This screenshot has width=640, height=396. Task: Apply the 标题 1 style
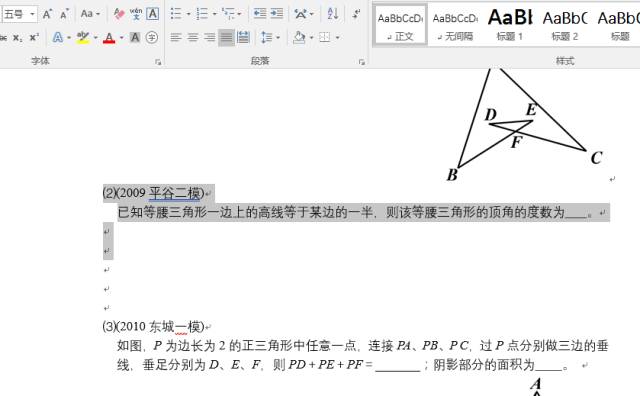point(510,25)
